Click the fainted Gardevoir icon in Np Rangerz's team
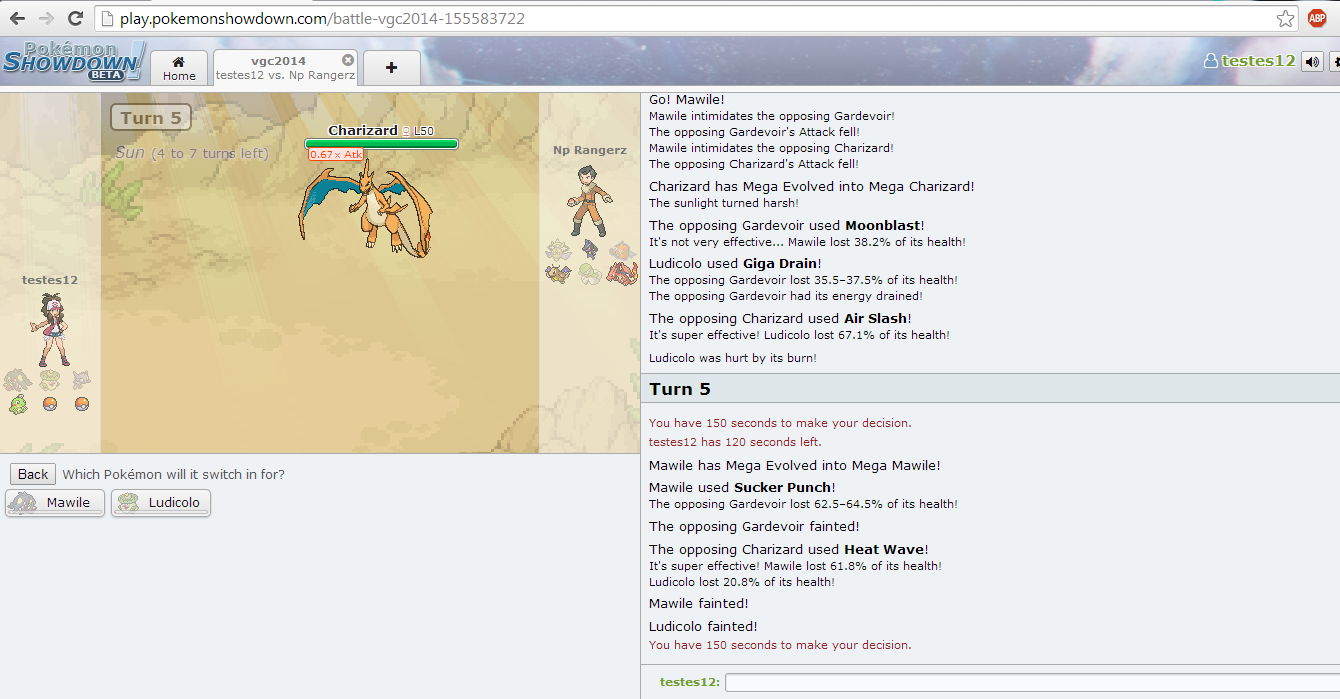The image size is (1340, 699). [x=589, y=273]
